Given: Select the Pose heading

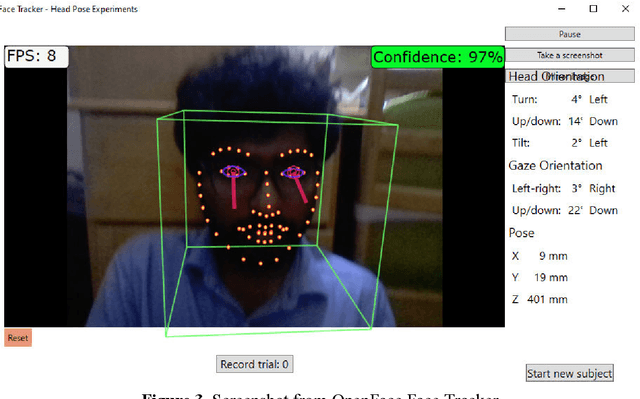Looking at the screenshot, I should (x=521, y=233).
